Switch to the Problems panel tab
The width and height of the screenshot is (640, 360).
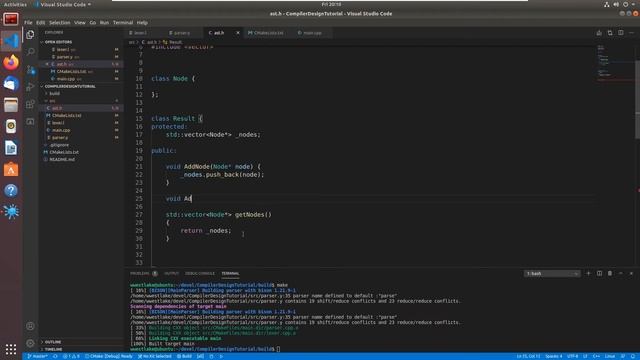coord(144,273)
